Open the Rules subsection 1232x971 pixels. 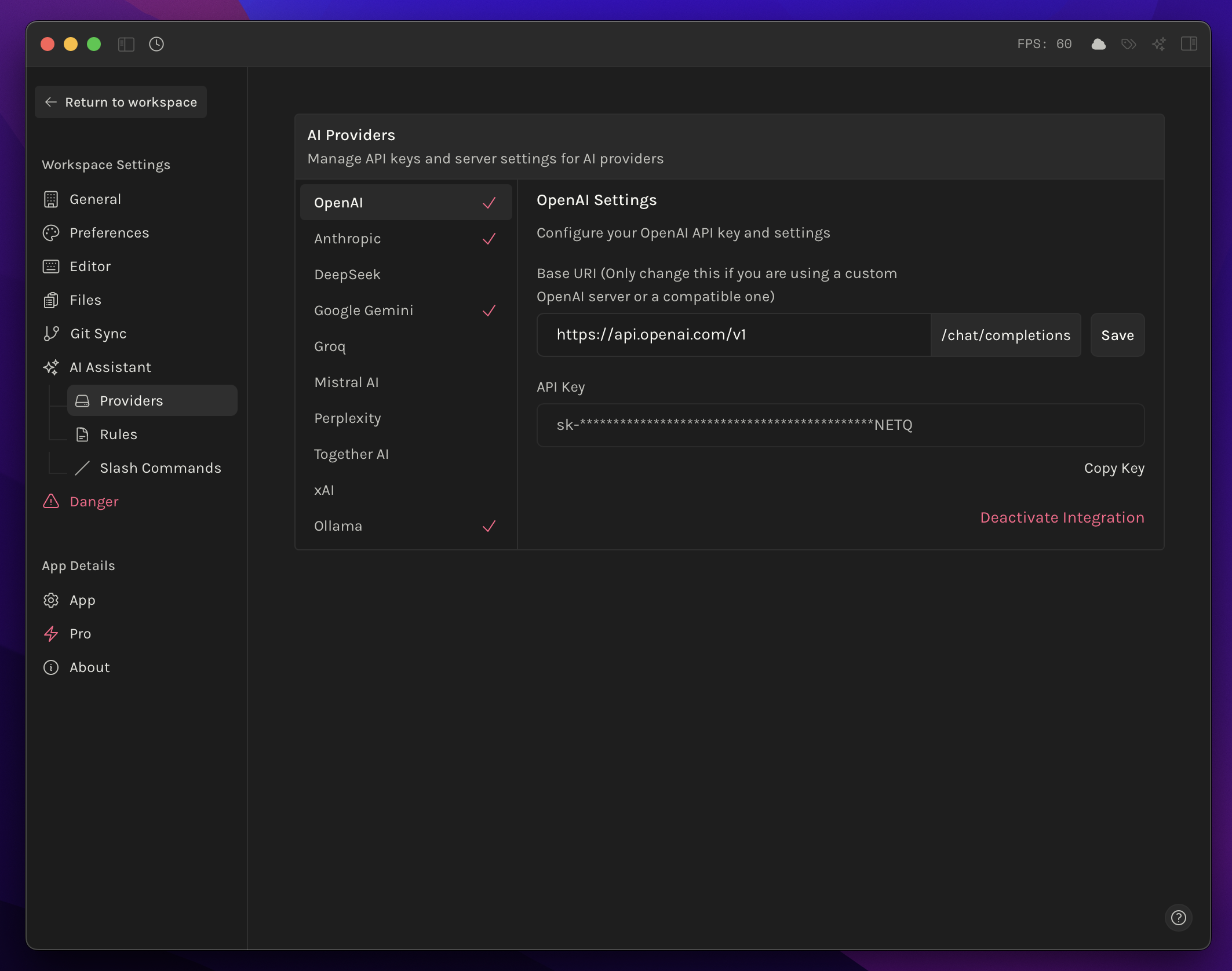[x=152, y=435]
